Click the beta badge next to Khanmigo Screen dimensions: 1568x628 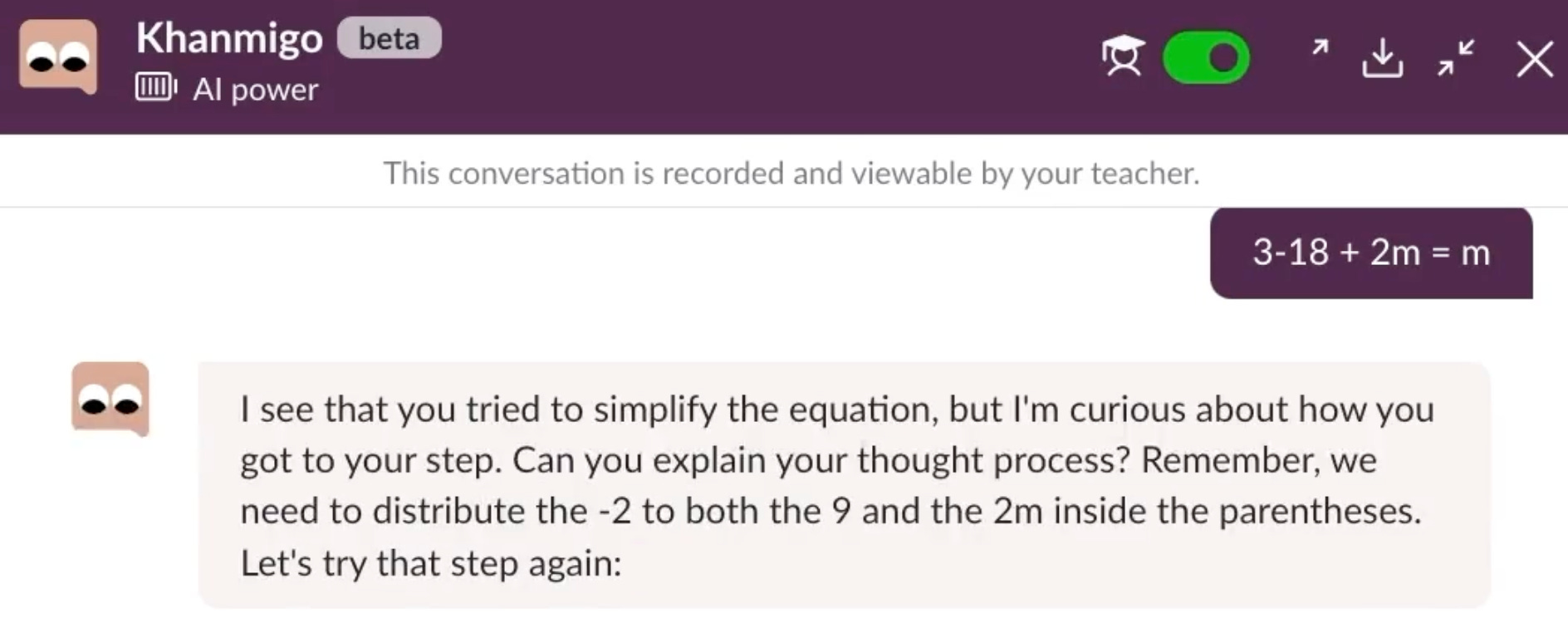point(389,38)
